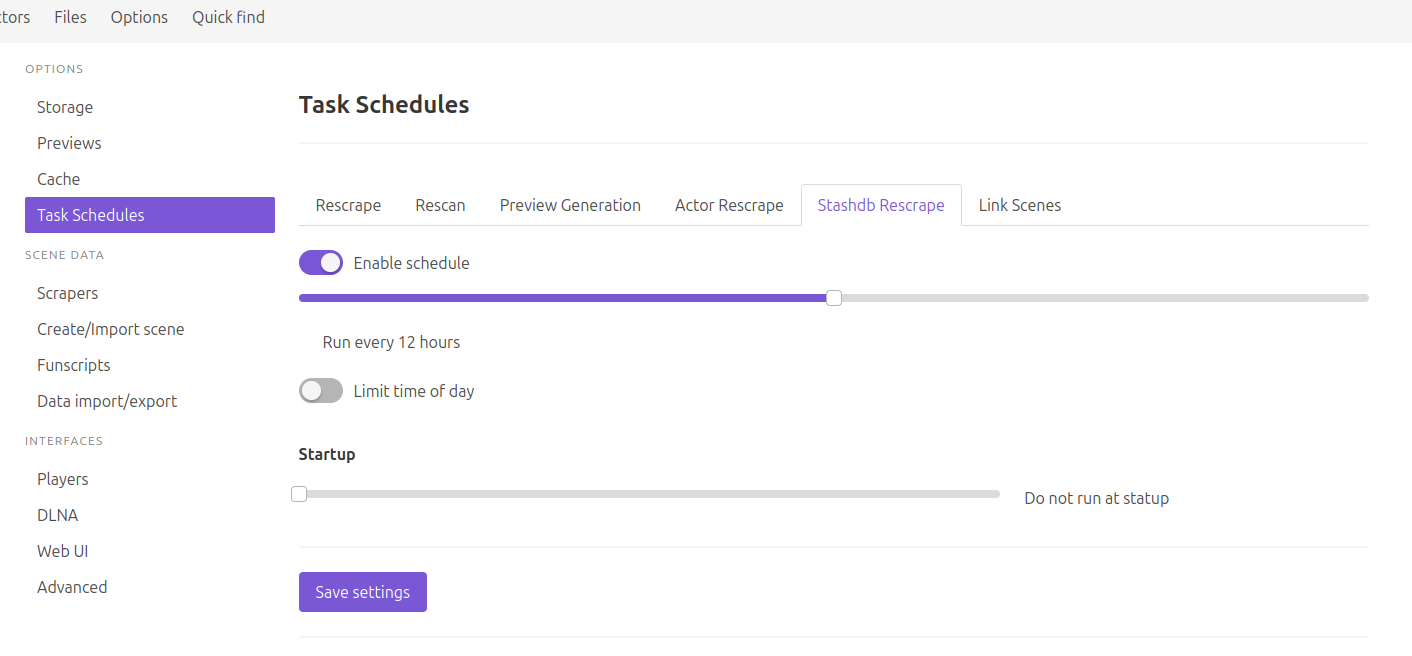Click the Run every 12 hours slider handle
Screen dimensions: 1412x656
click(x=834, y=298)
